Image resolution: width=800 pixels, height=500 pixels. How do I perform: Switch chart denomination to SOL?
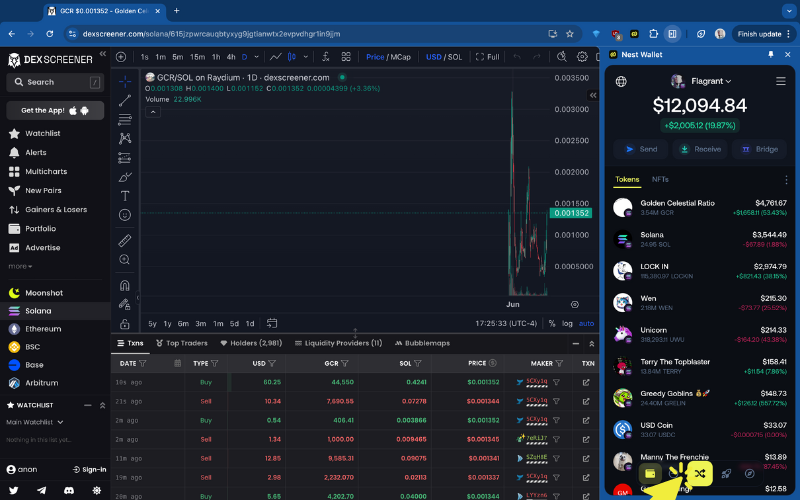(455, 57)
